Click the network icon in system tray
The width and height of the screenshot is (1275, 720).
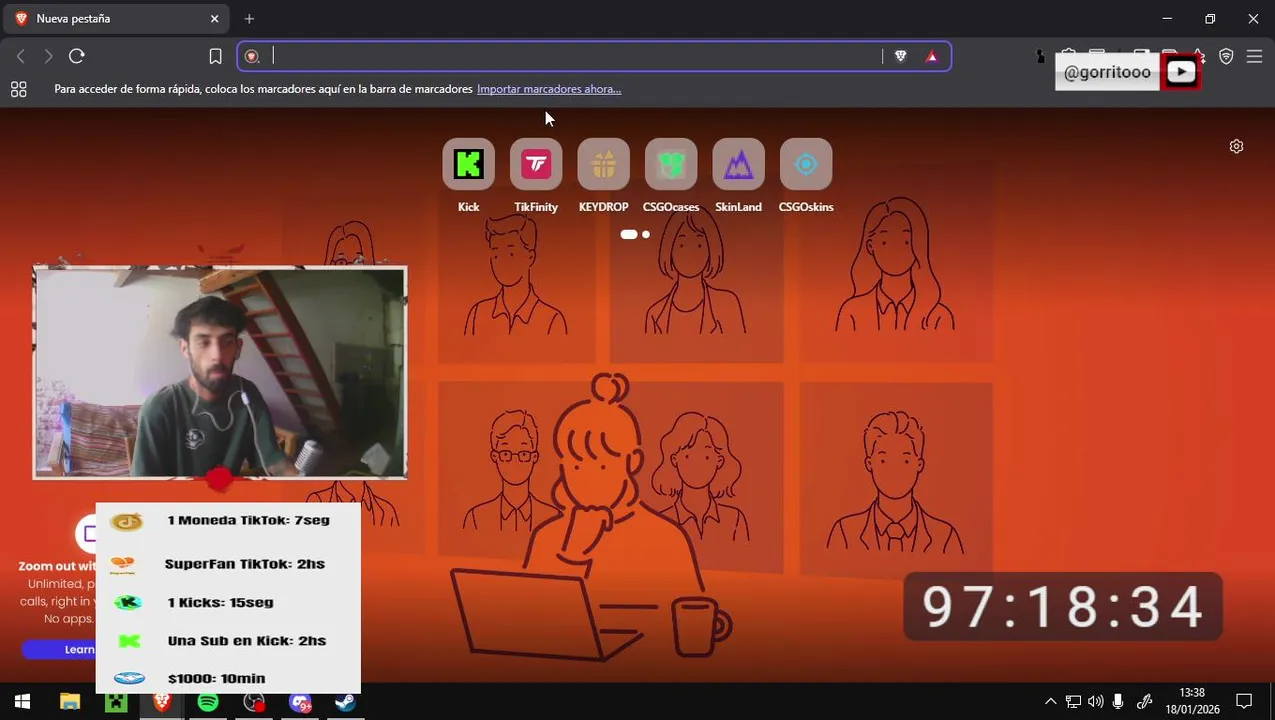[x=1073, y=702]
